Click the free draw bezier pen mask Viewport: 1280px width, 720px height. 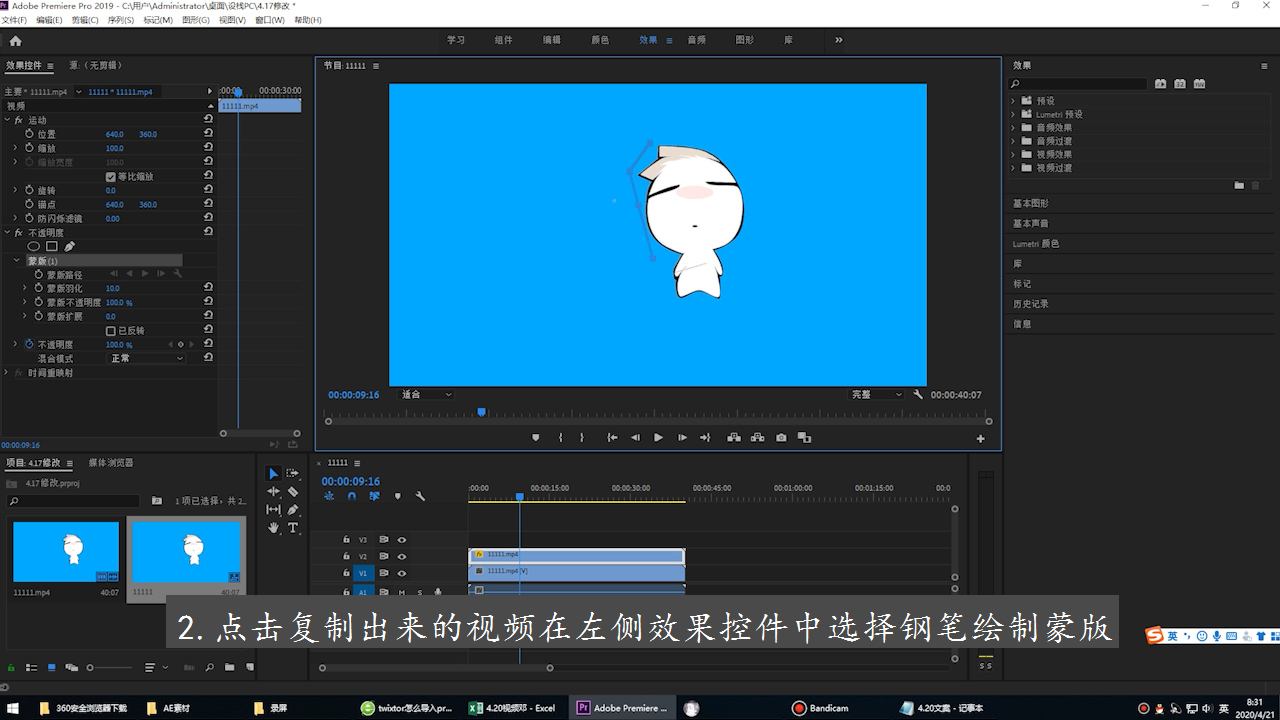point(69,246)
